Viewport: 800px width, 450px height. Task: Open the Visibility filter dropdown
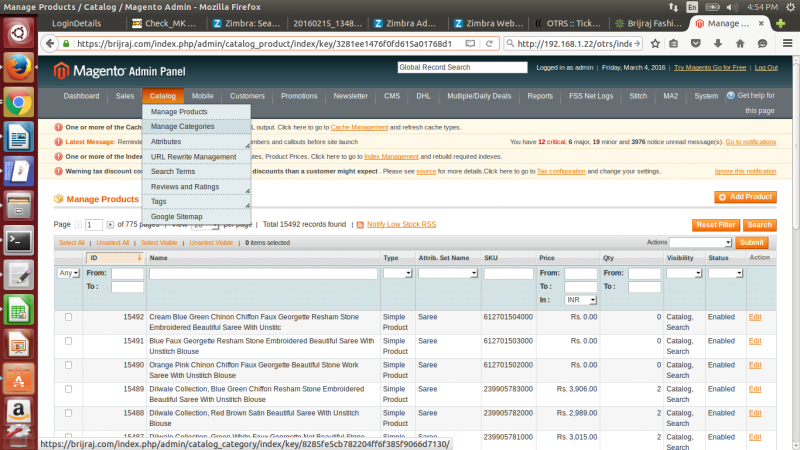pyautogui.click(x=684, y=273)
